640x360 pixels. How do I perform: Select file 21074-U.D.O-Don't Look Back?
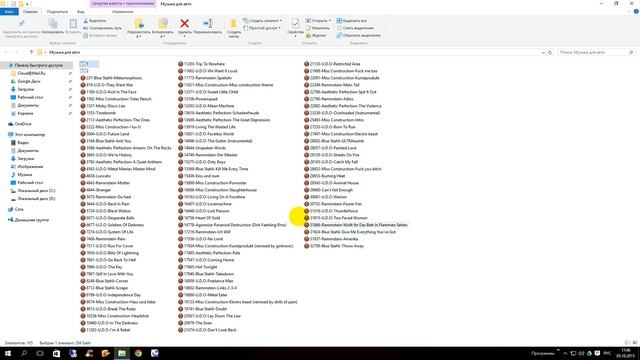(x=207, y=330)
